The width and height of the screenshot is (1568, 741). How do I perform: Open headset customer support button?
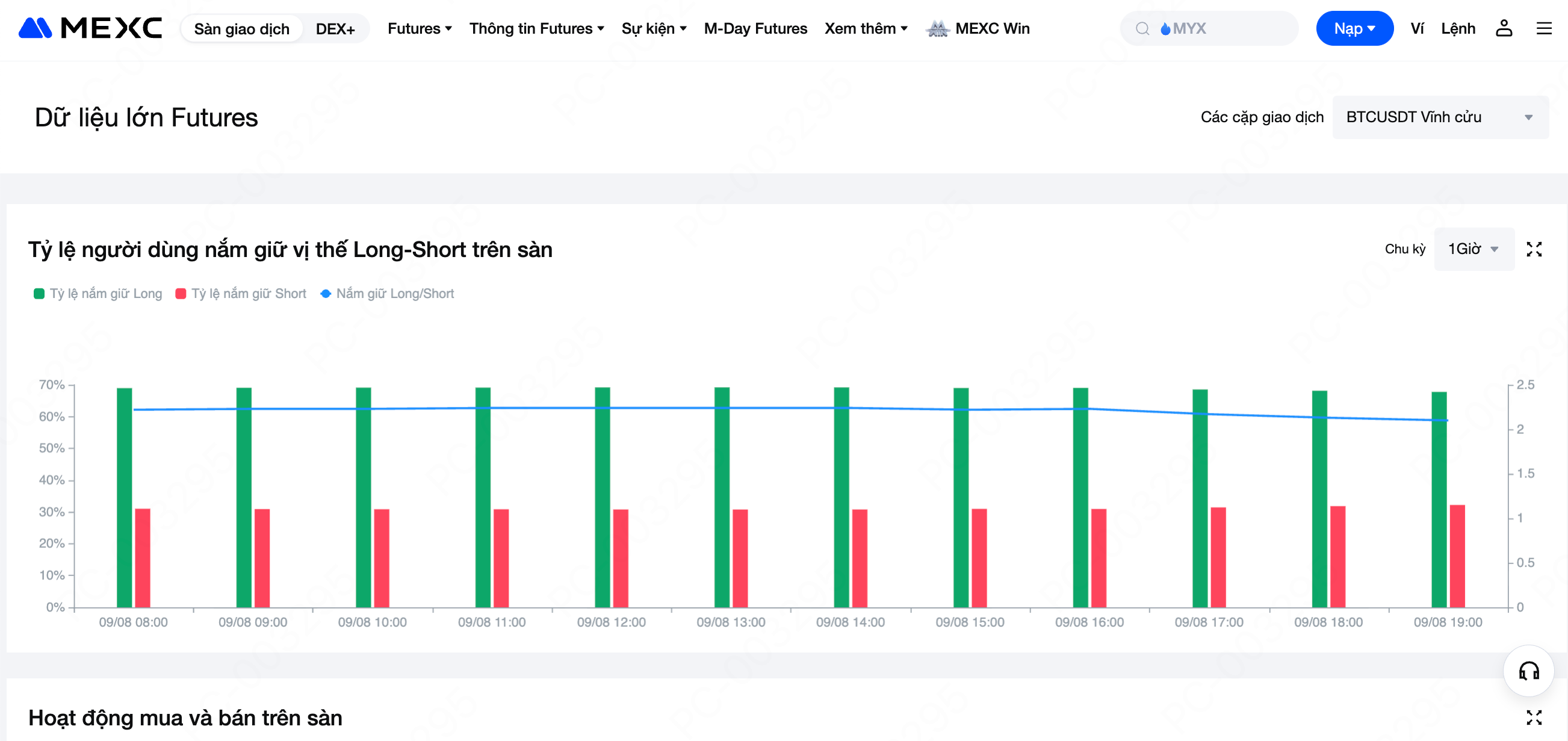(x=1528, y=671)
